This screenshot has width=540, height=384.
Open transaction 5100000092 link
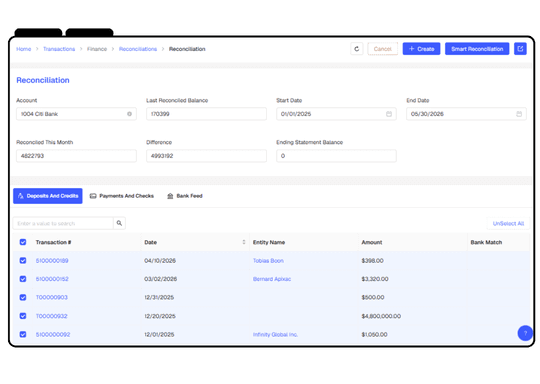pos(53,334)
